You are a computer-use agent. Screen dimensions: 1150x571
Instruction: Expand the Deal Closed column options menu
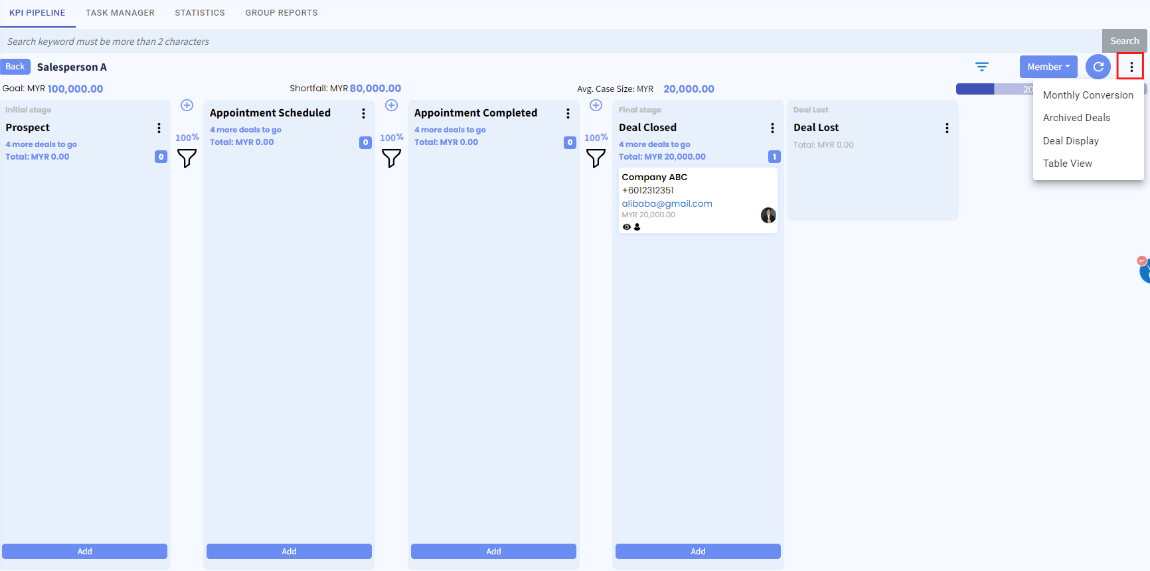(x=772, y=128)
